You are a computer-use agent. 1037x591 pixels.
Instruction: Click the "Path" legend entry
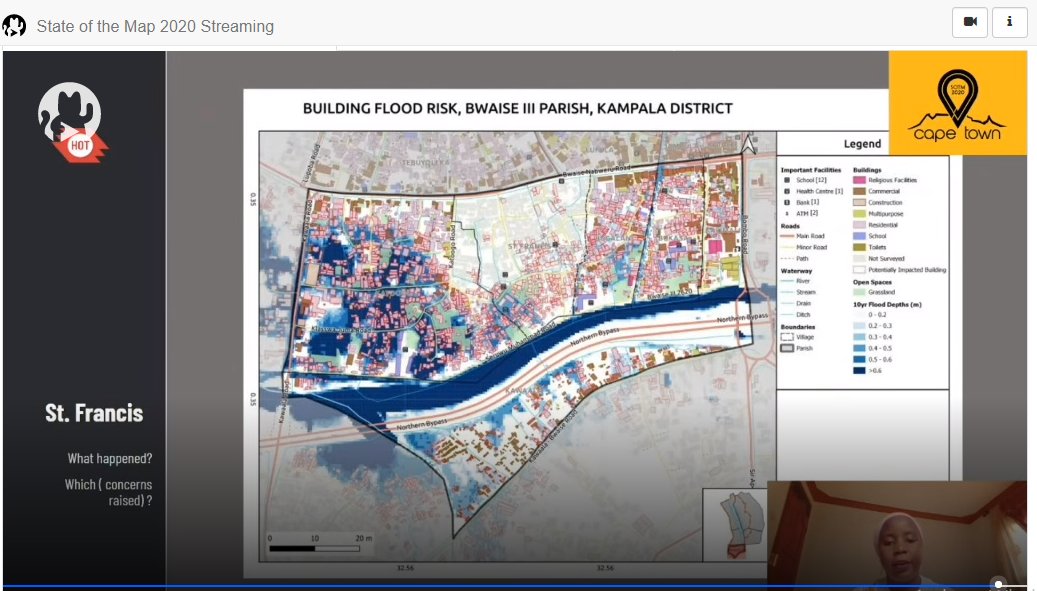click(802, 258)
